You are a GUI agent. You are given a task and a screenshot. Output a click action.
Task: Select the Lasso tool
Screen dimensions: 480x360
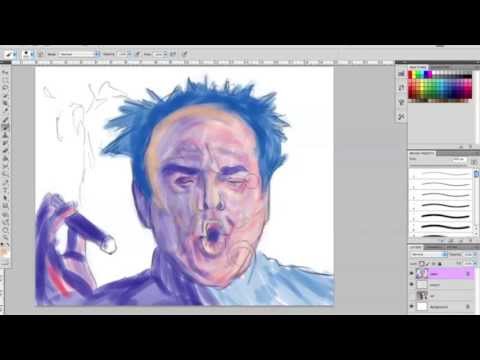(5, 88)
